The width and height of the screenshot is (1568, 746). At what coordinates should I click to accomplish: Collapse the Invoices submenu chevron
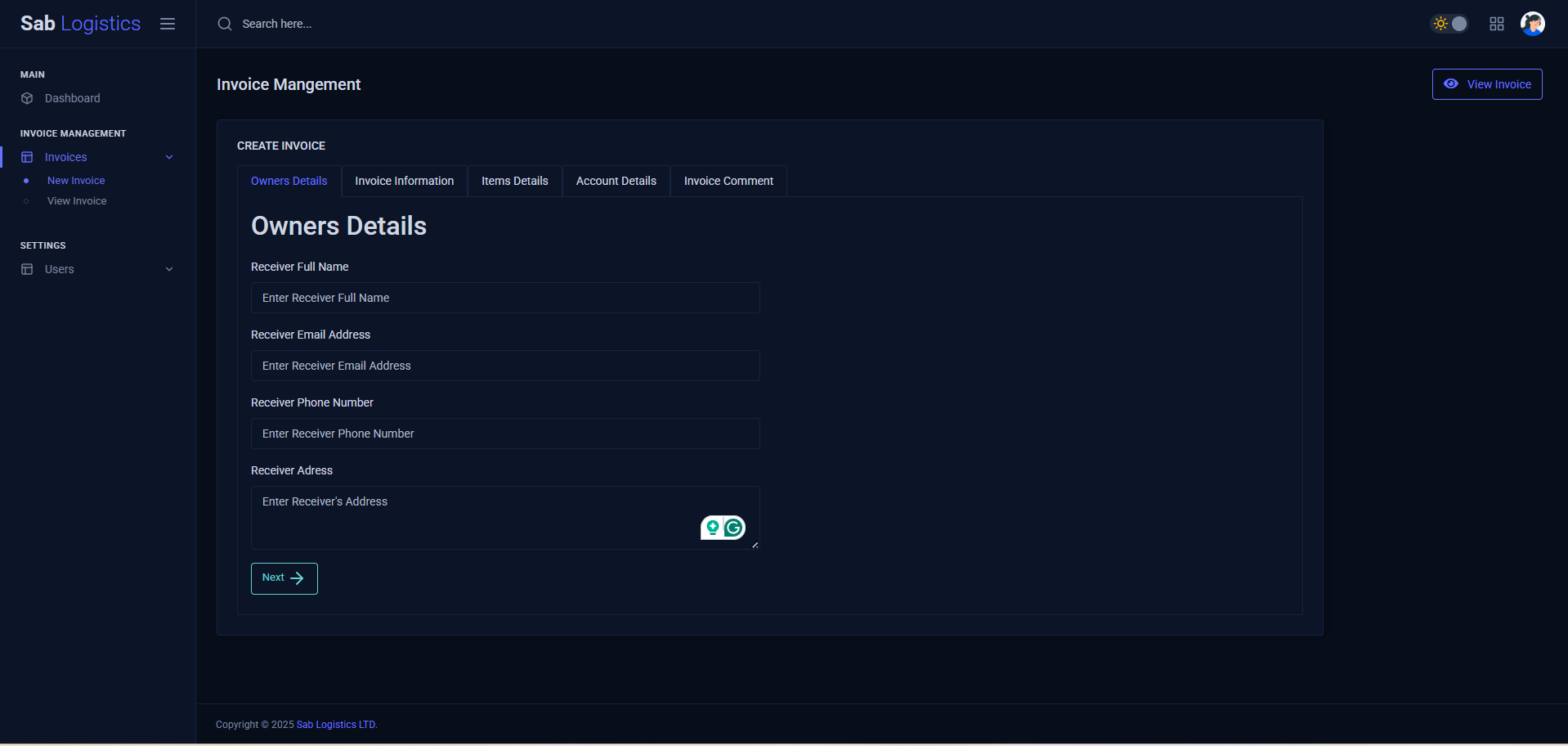[169, 157]
